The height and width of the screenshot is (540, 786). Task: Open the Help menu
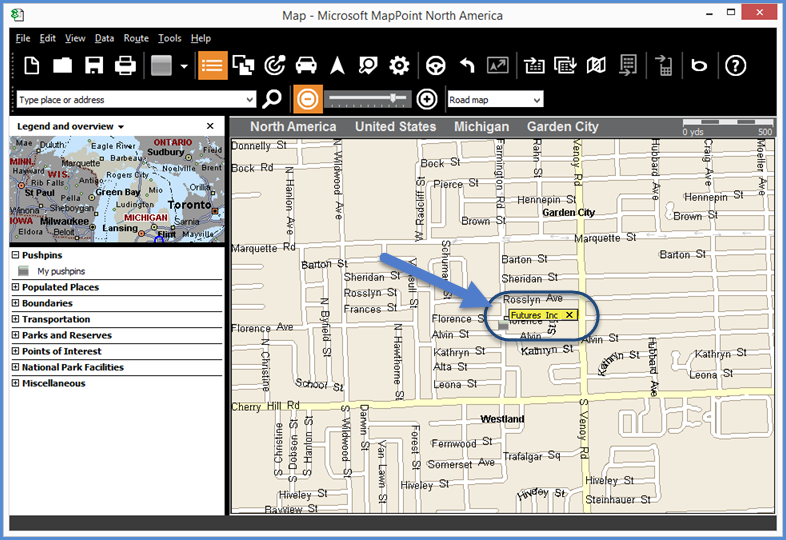pos(201,38)
